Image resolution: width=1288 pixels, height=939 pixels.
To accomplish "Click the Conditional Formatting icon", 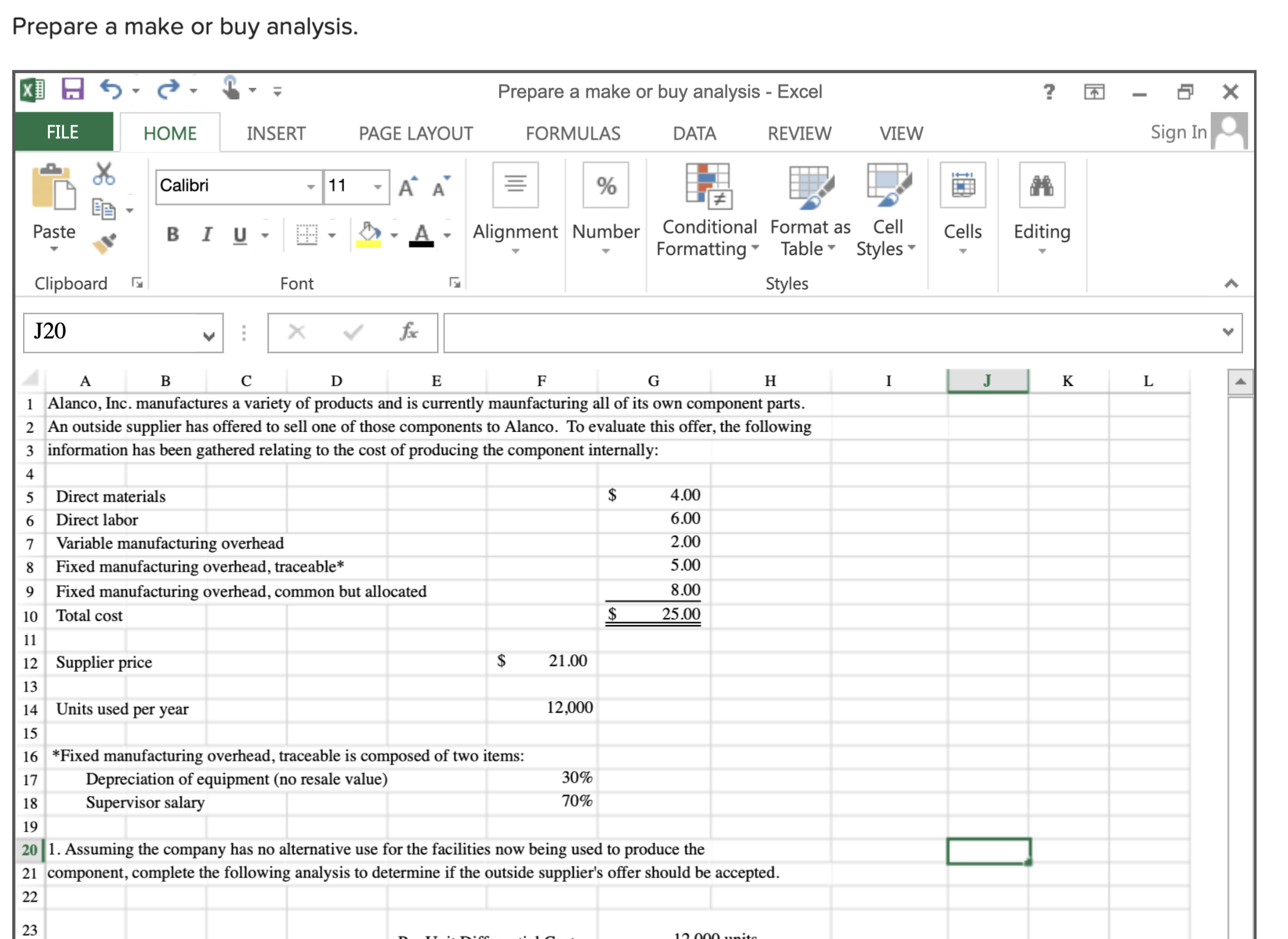I will [707, 186].
